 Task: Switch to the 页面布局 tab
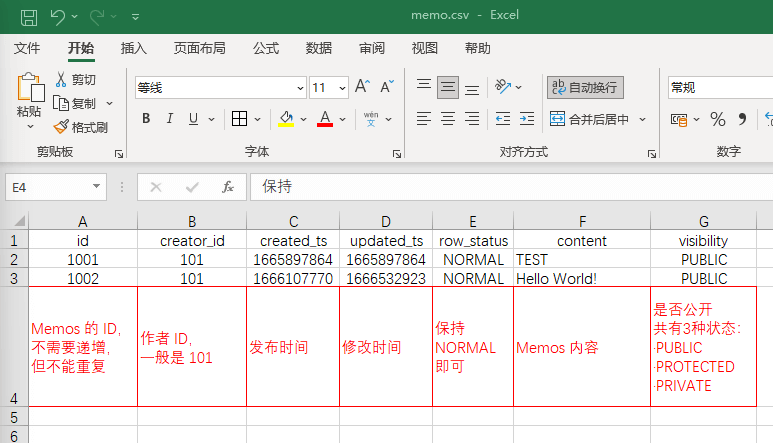(x=199, y=48)
